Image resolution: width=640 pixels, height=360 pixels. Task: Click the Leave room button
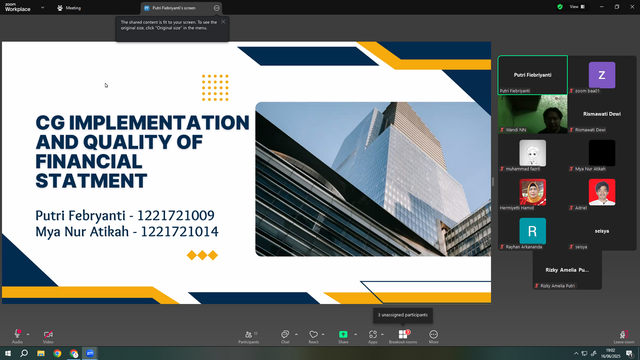pyautogui.click(x=624, y=336)
